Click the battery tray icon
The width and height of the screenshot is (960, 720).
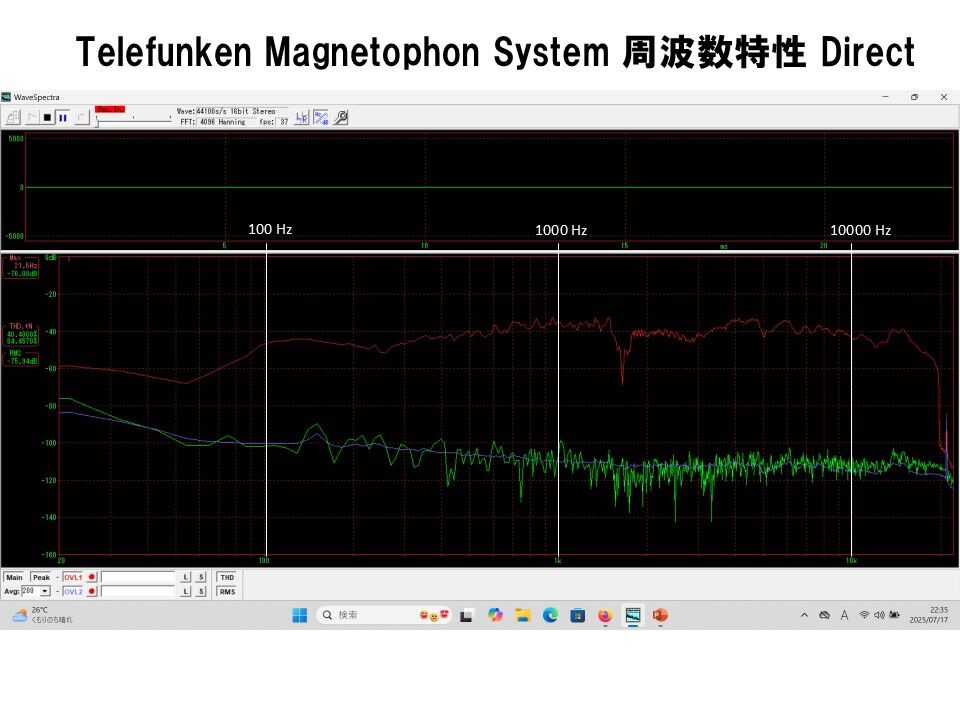pyautogui.click(x=894, y=615)
